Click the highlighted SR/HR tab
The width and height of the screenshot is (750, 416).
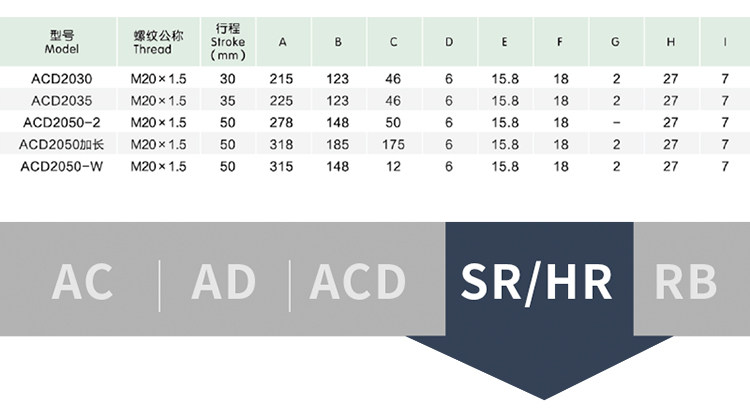(x=538, y=281)
